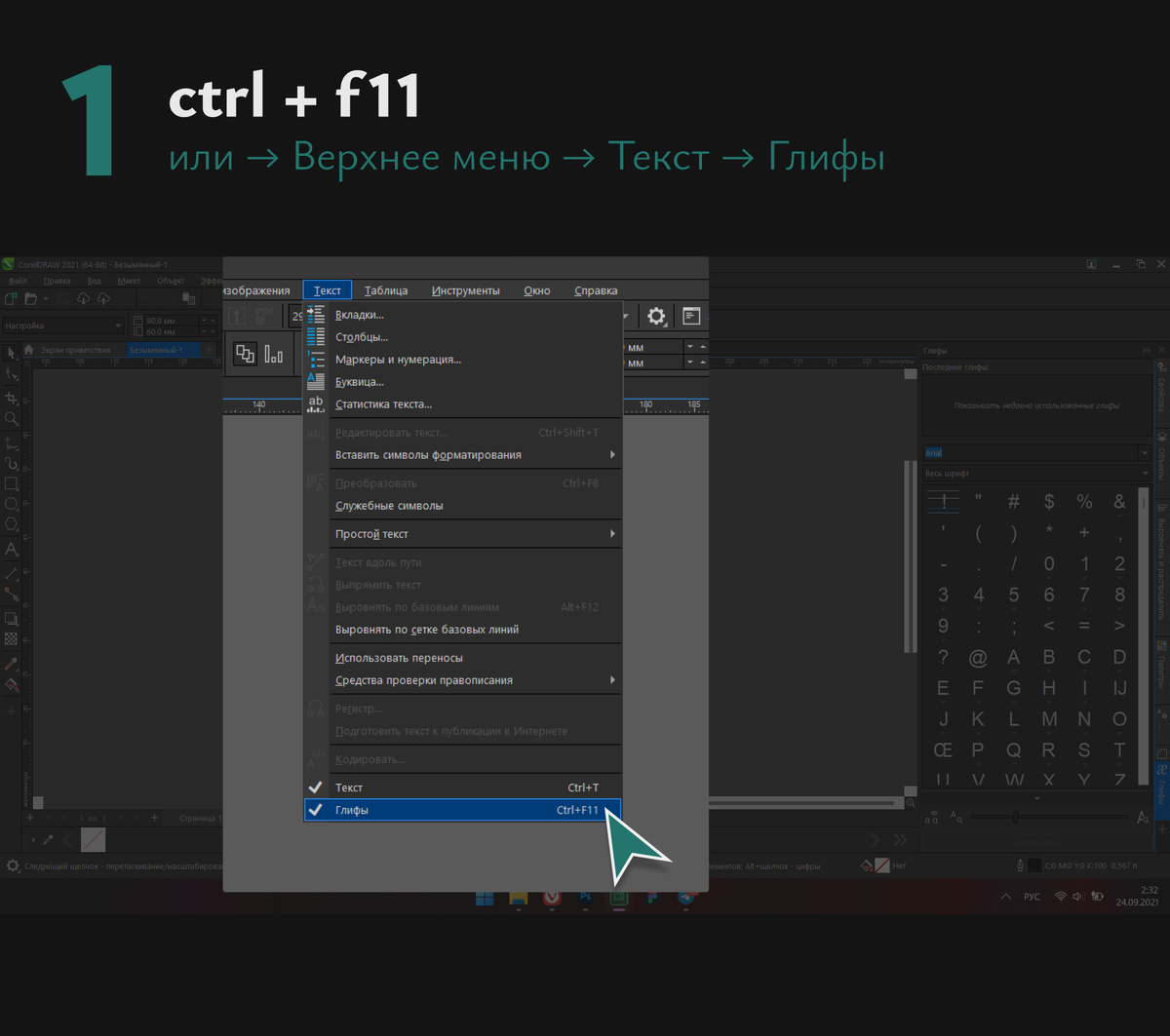Open the Справка menu
Screen dimensions: 1170x1036
(596, 290)
